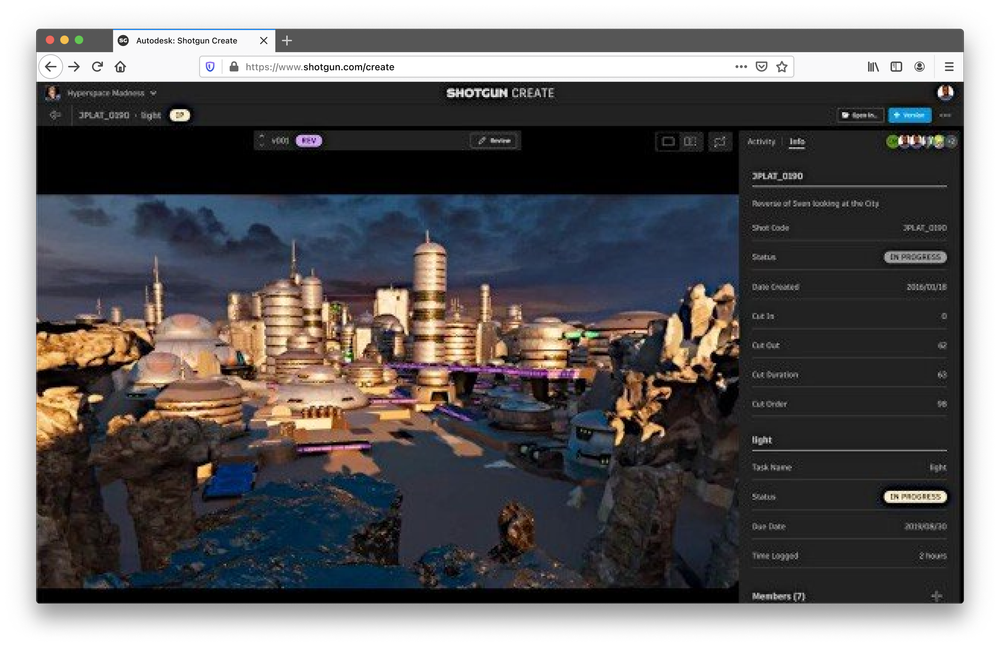Image resolution: width=1000 pixels, height=647 pixels.
Task: Click the shot IN PROGRESS status badge
Action: click(915, 257)
